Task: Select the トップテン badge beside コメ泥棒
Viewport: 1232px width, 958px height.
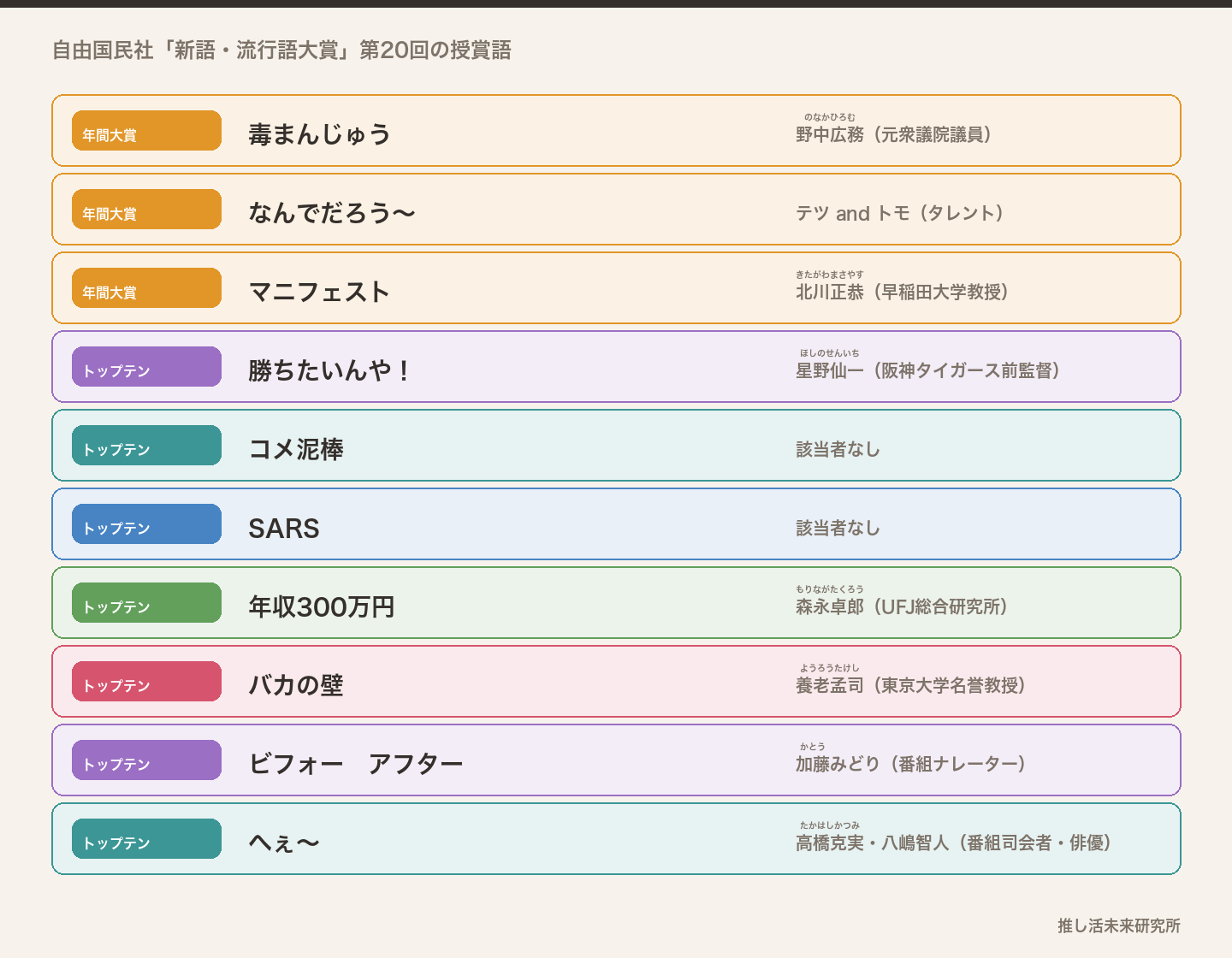Action: point(146,446)
